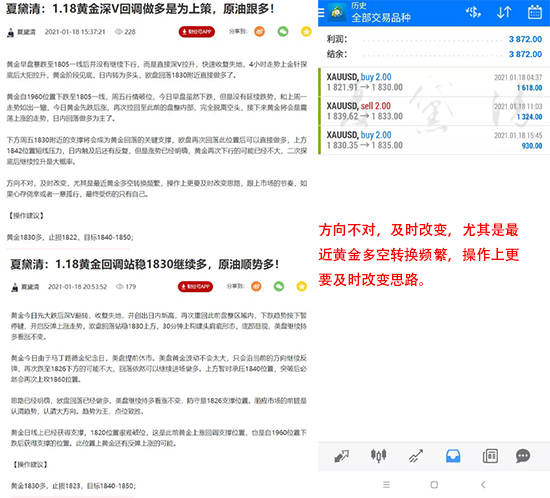Tap the Android back arrow button

483,485
